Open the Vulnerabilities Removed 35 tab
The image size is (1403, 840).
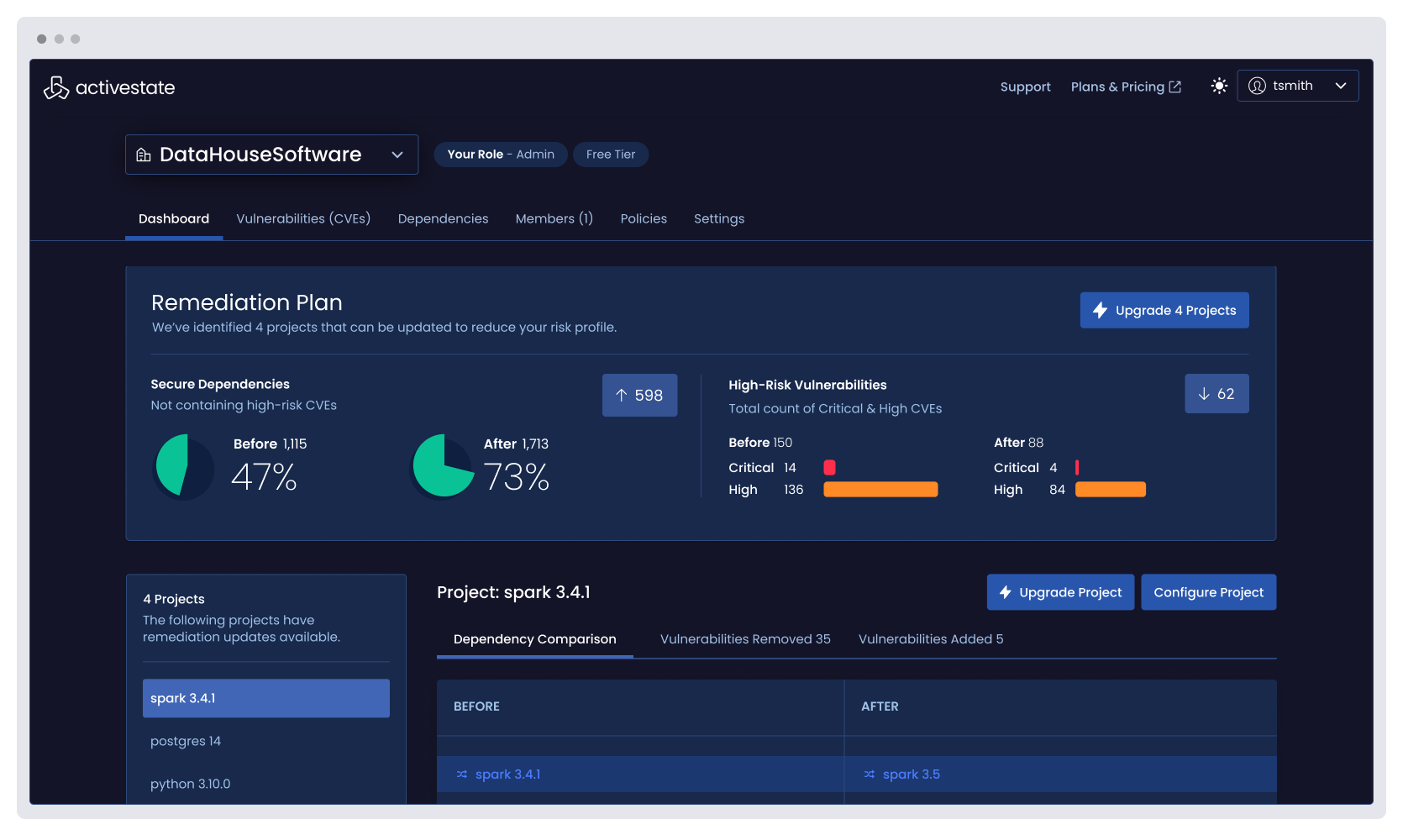tap(744, 638)
